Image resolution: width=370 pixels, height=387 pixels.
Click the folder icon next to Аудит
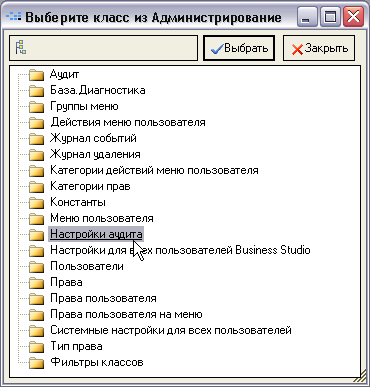click(36, 75)
